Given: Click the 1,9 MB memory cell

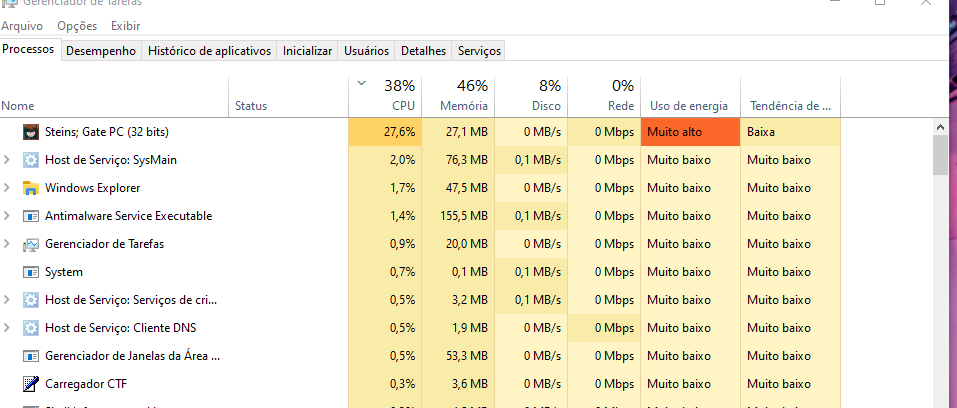Looking at the screenshot, I should click(458, 328).
